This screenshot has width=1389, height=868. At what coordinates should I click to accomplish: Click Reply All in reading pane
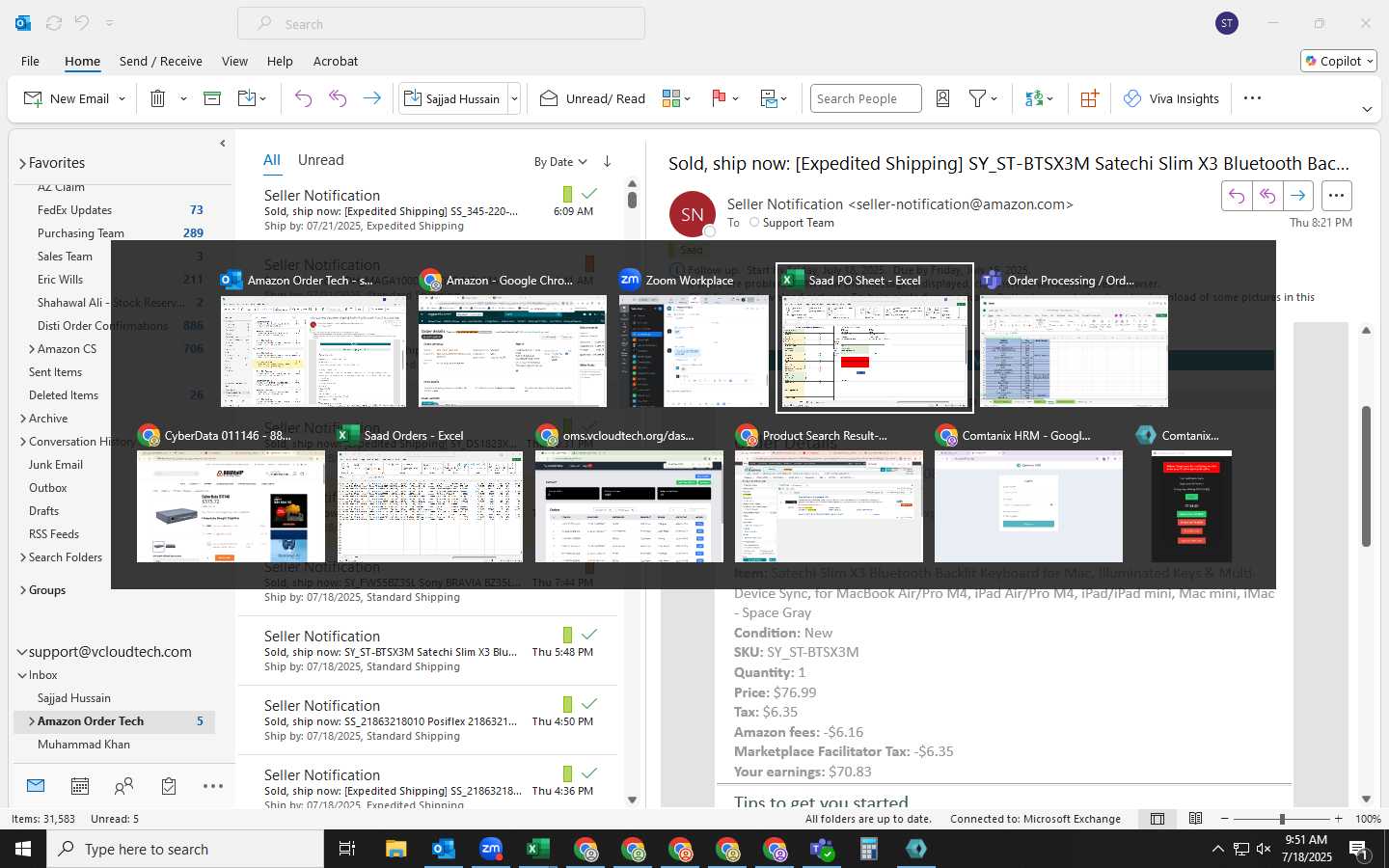pyautogui.click(x=1267, y=196)
